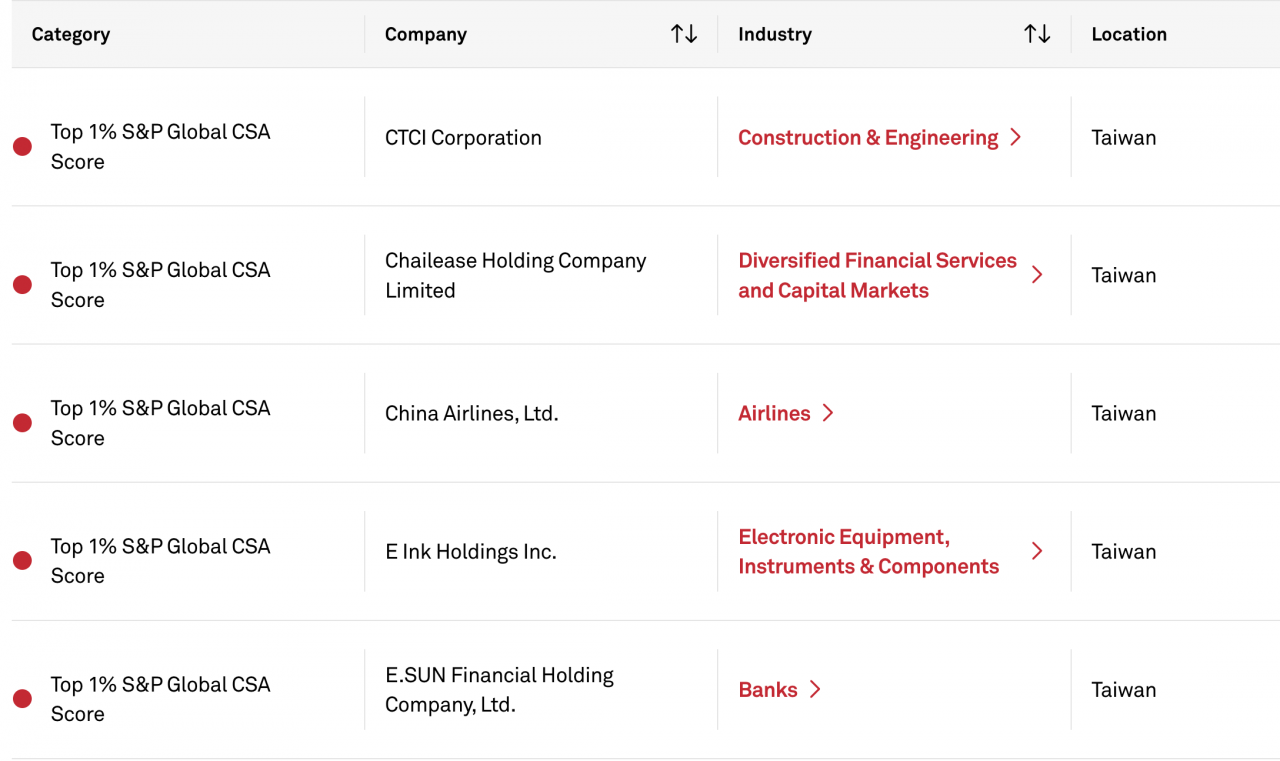This screenshot has width=1280, height=761.
Task: Click the arrow next to Airlines
Action: pos(828,413)
